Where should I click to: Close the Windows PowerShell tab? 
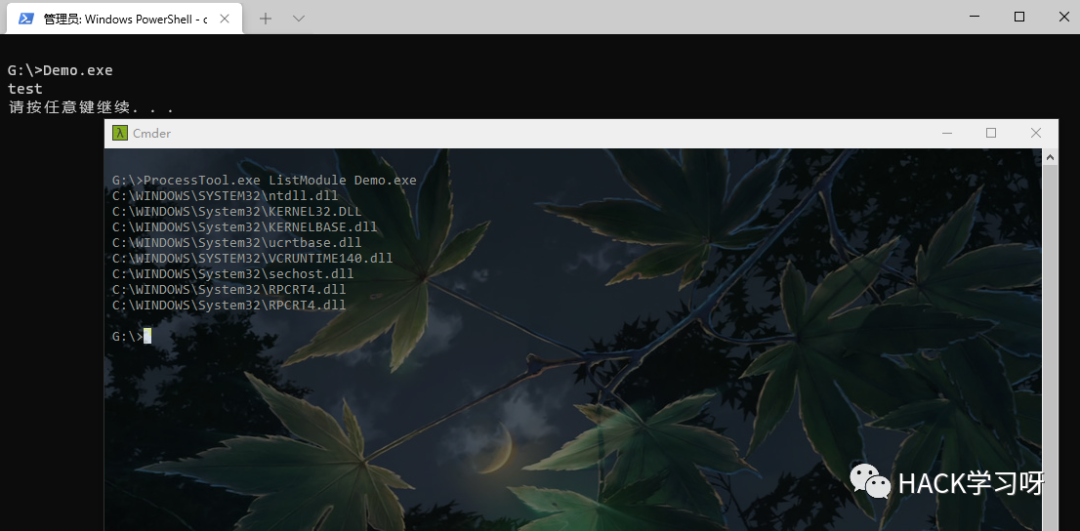225,19
